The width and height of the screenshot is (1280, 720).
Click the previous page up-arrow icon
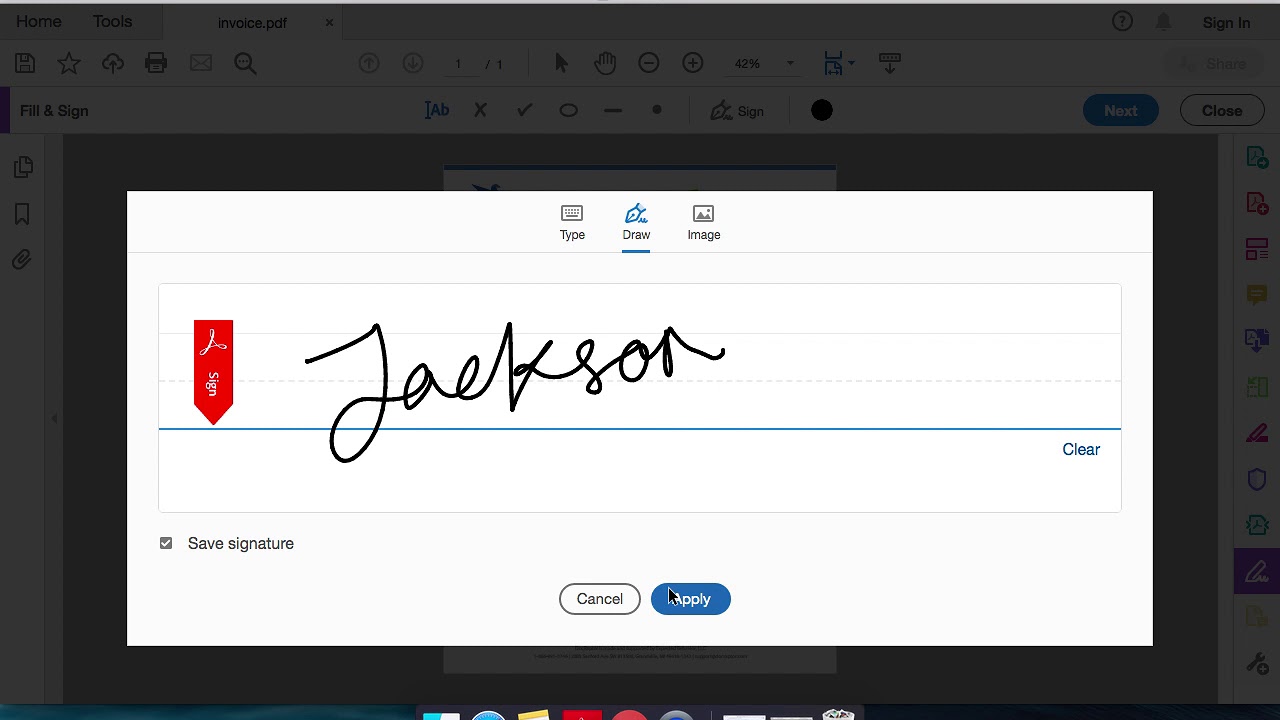tap(369, 63)
